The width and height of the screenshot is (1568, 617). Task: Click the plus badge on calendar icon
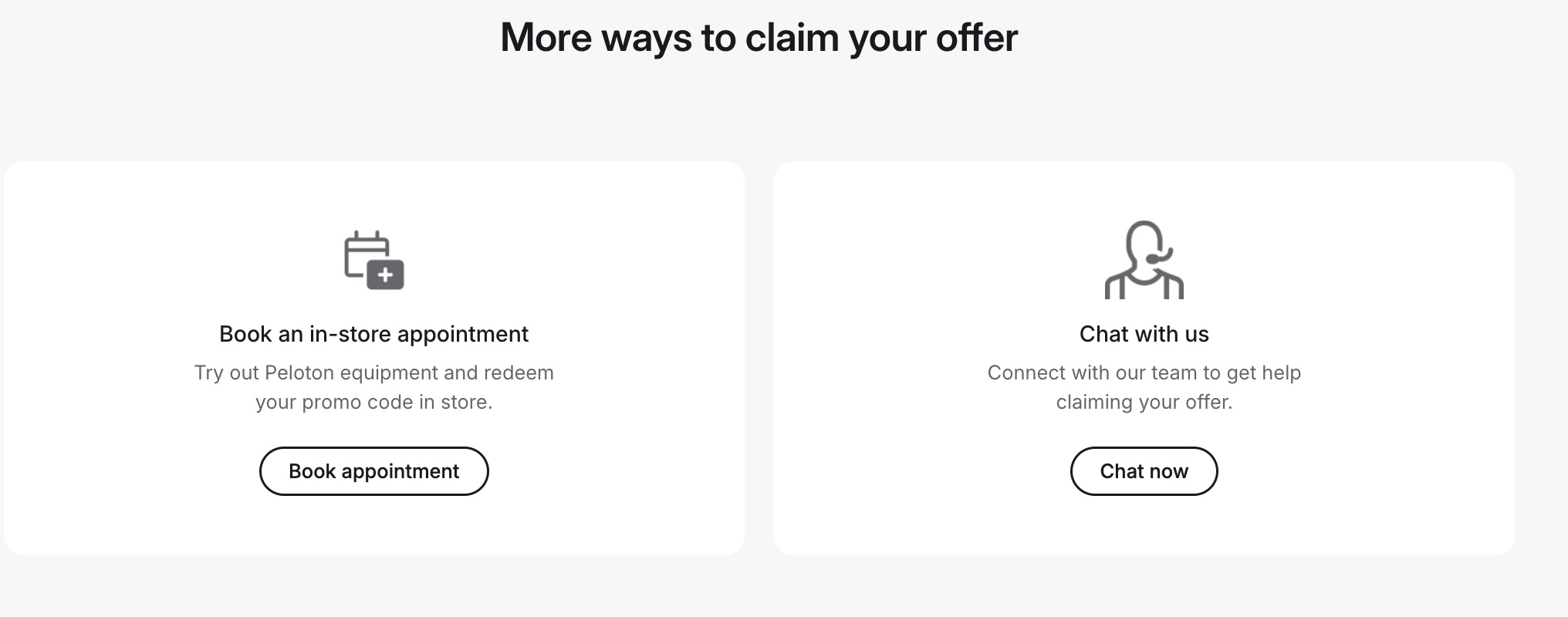pyautogui.click(x=385, y=275)
